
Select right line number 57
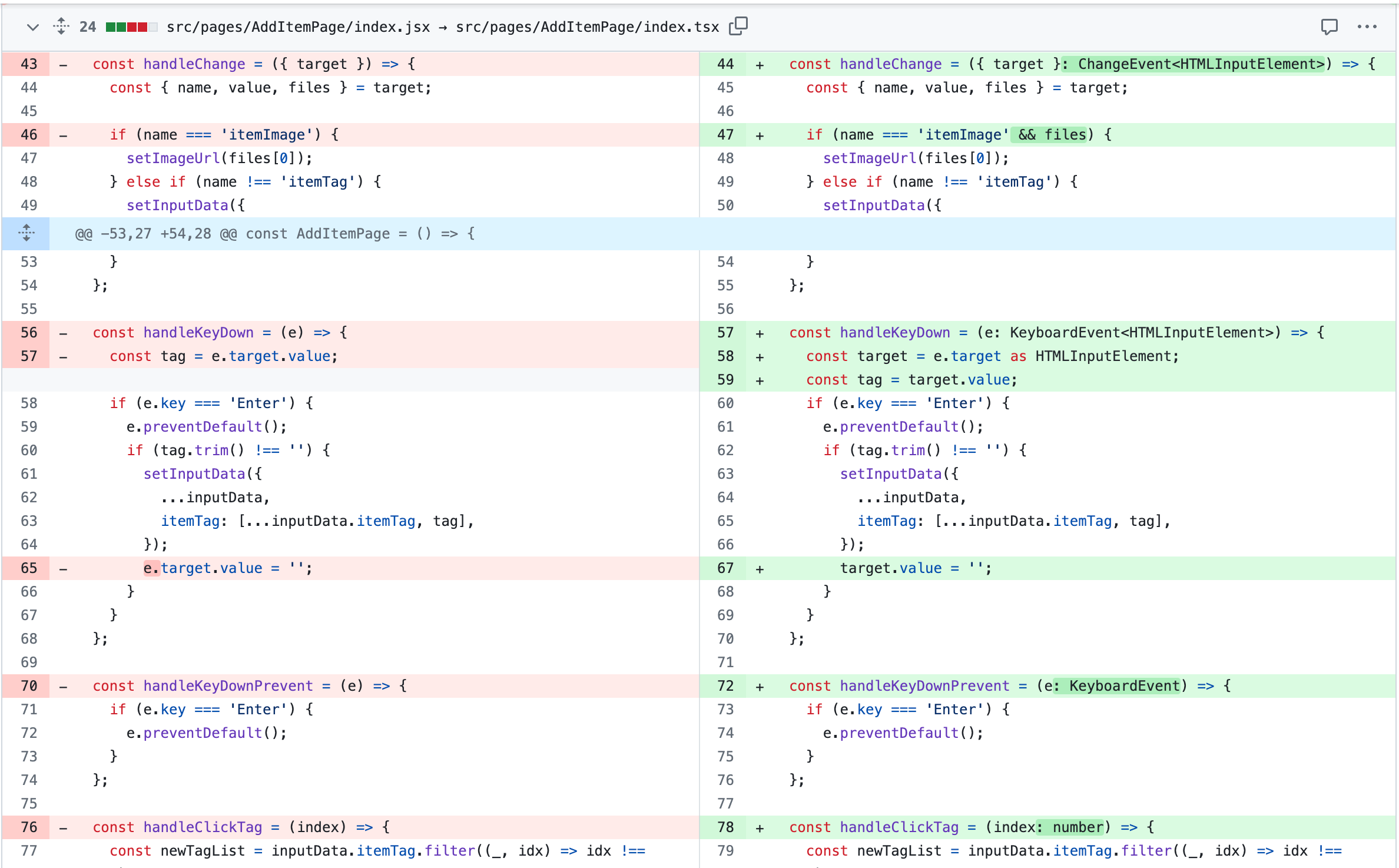[725, 333]
